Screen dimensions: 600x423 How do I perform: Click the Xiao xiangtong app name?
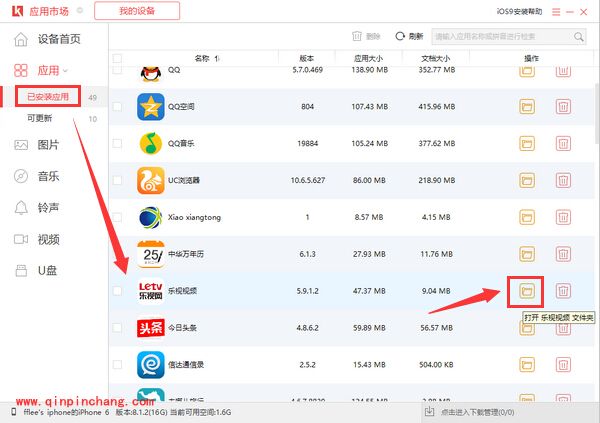click(194, 217)
